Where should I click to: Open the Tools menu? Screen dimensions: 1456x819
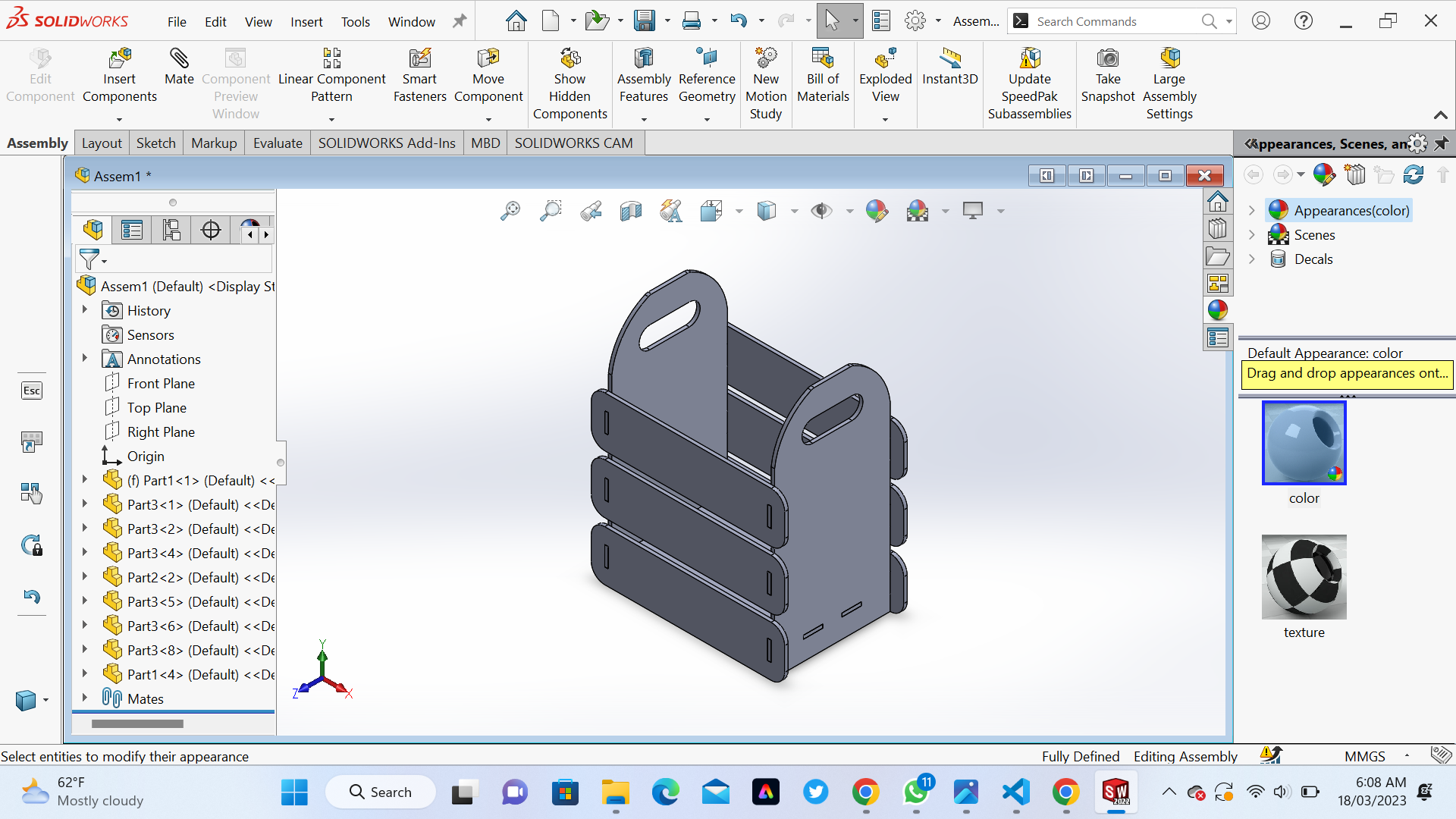click(x=355, y=22)
